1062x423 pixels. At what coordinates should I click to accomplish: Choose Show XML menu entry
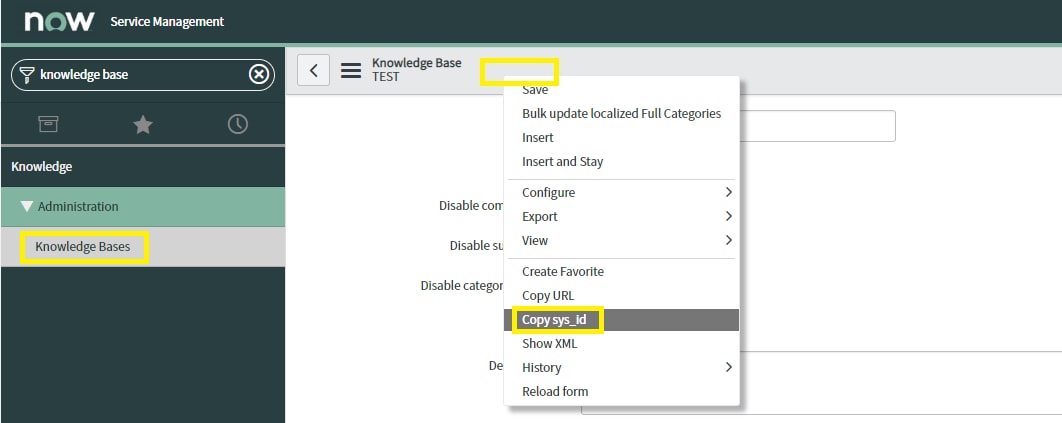pos(551,343)
